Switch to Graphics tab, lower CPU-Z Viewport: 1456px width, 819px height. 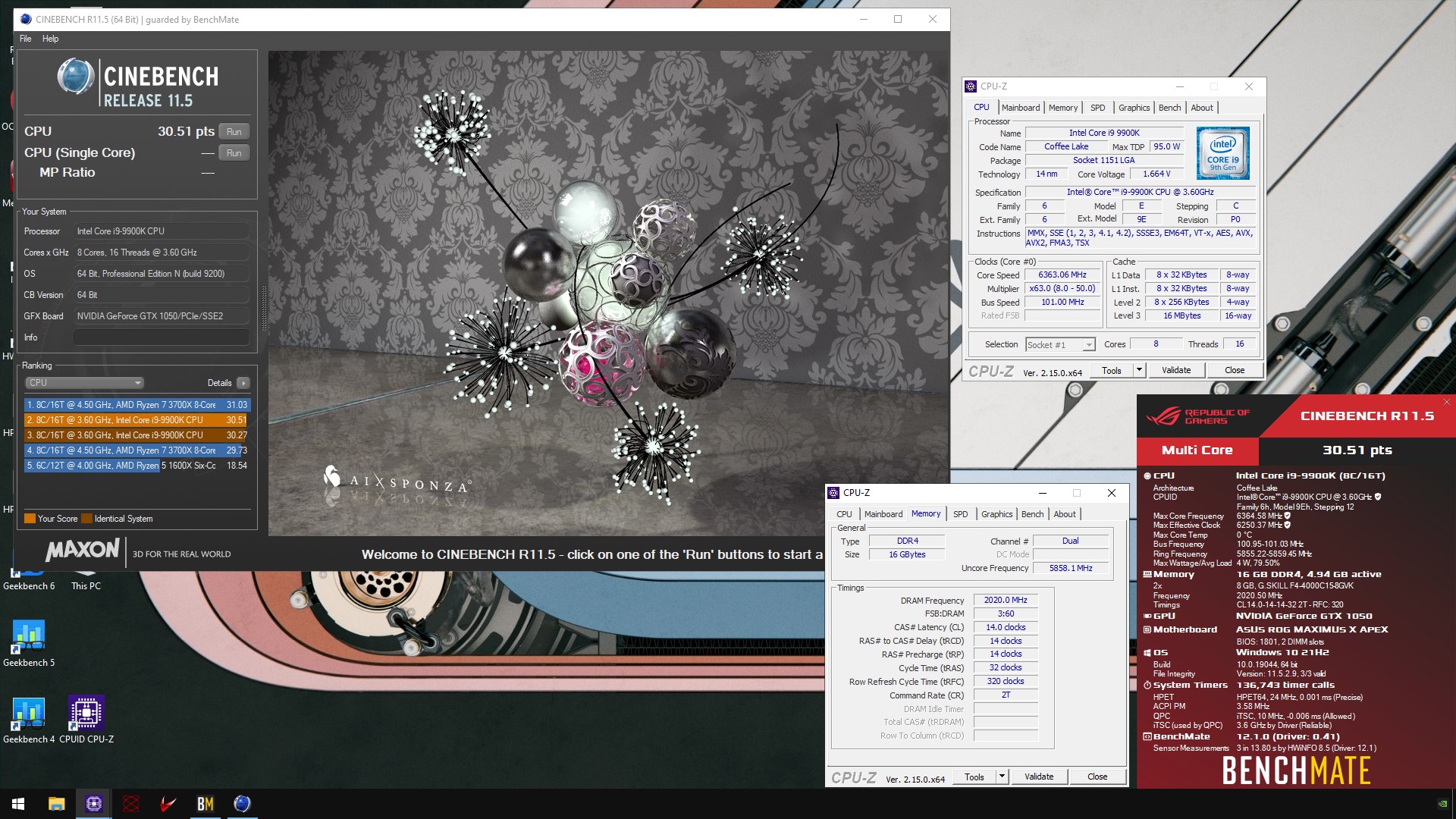coord(996,514)
